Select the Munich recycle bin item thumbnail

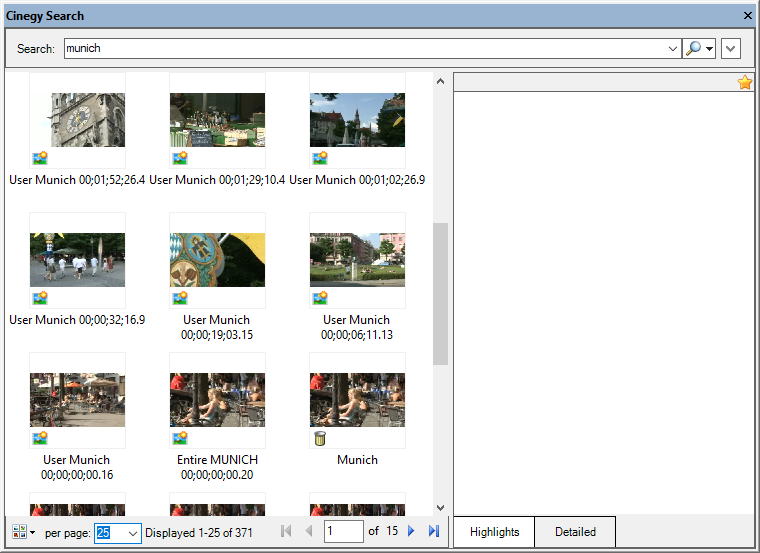click(x=358, y=400)
